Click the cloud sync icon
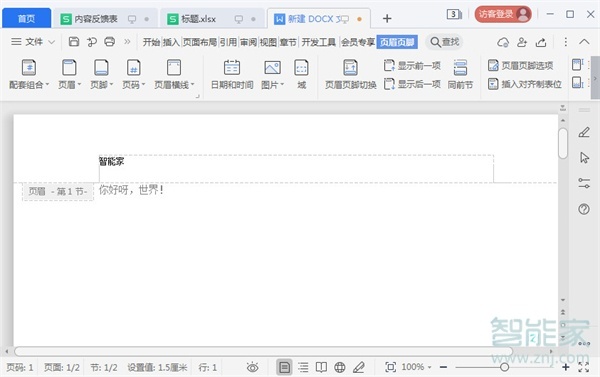Screen dimensions: 600x377 tap(503, 42)
